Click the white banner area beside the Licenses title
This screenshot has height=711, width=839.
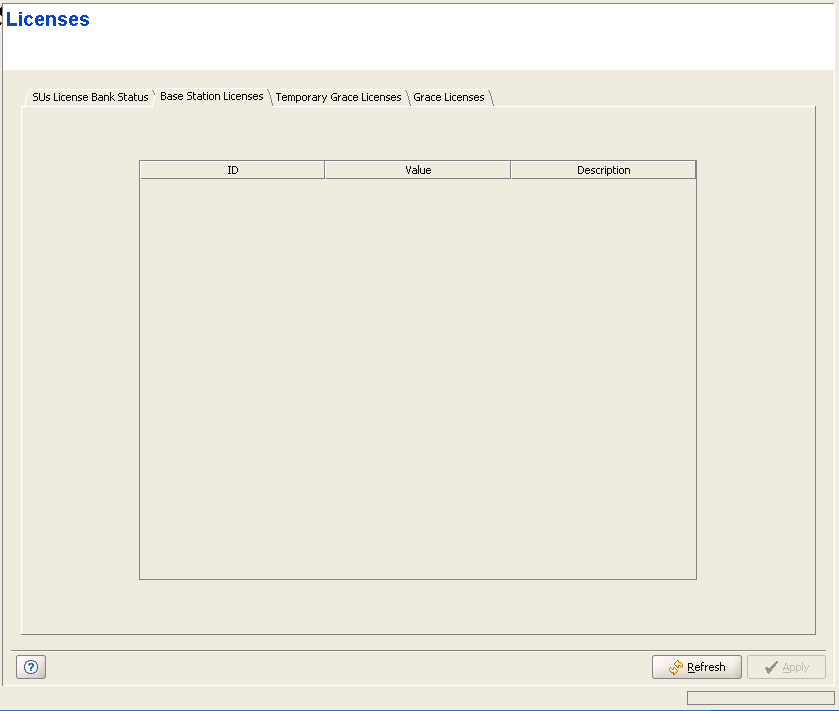[450, 35]
